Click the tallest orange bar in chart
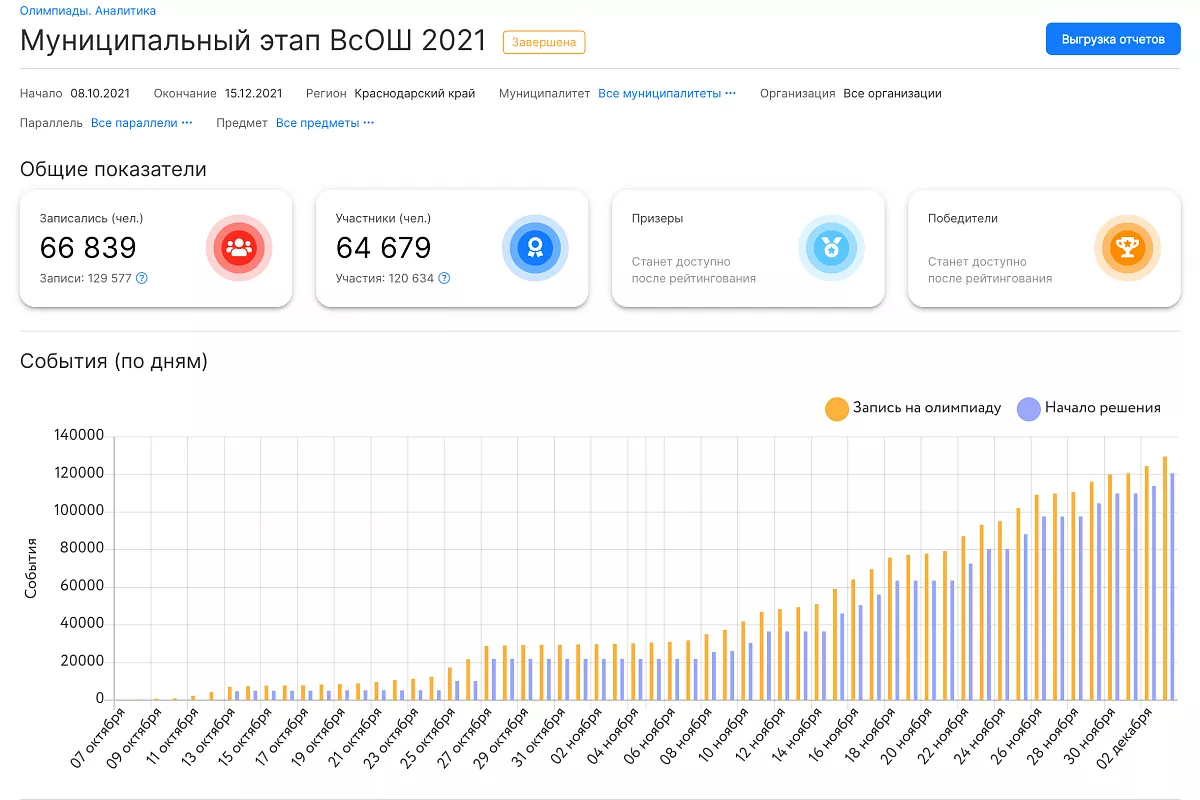1200x800 pixels. pos(1165,578)
